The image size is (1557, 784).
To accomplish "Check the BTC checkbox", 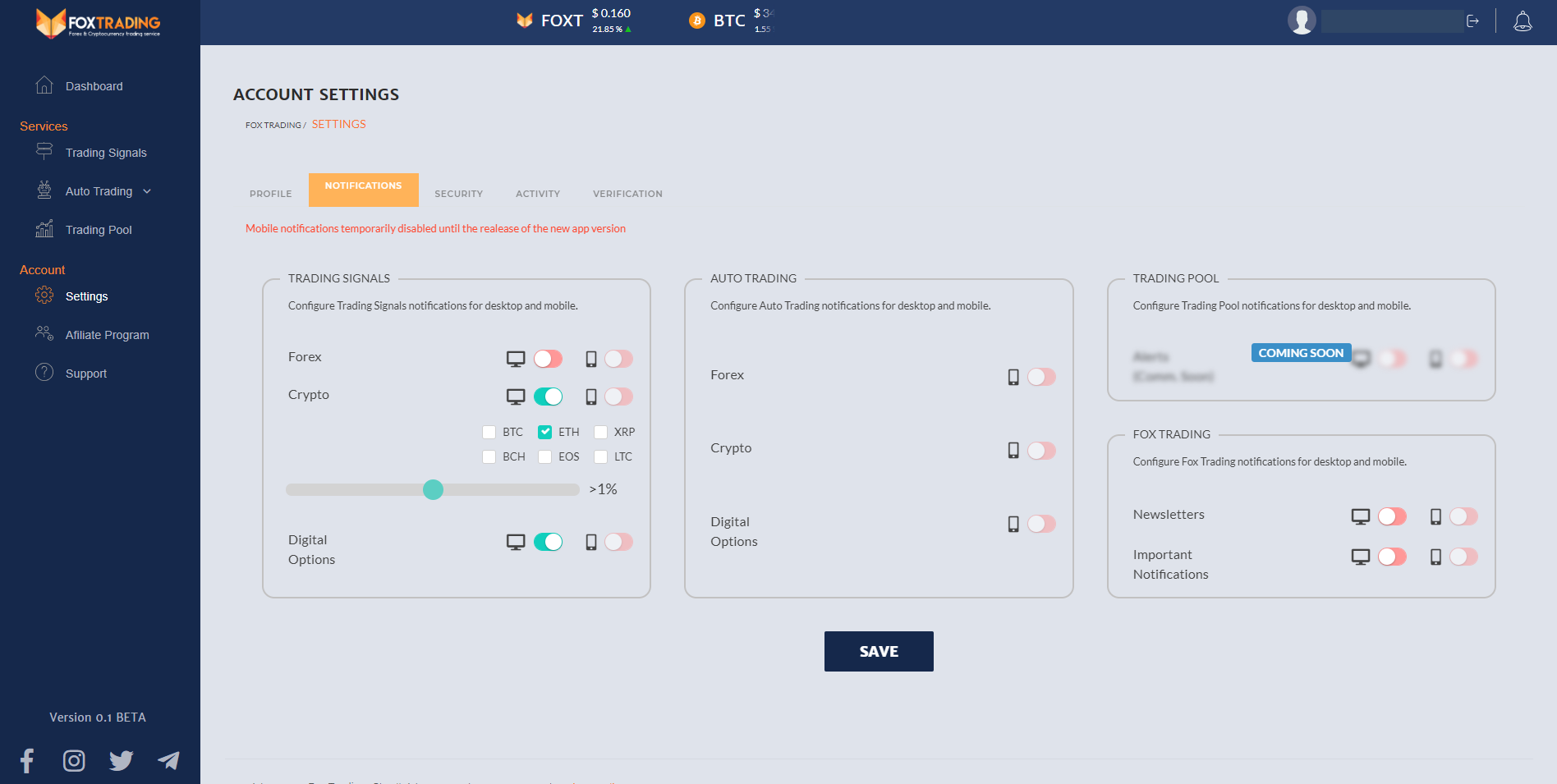I will tap(489, 432).
